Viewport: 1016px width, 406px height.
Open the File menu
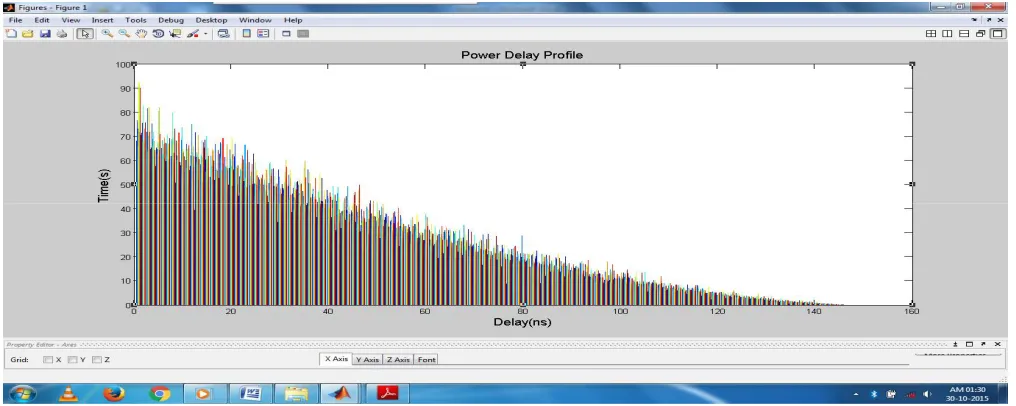(x=16, y=20)
